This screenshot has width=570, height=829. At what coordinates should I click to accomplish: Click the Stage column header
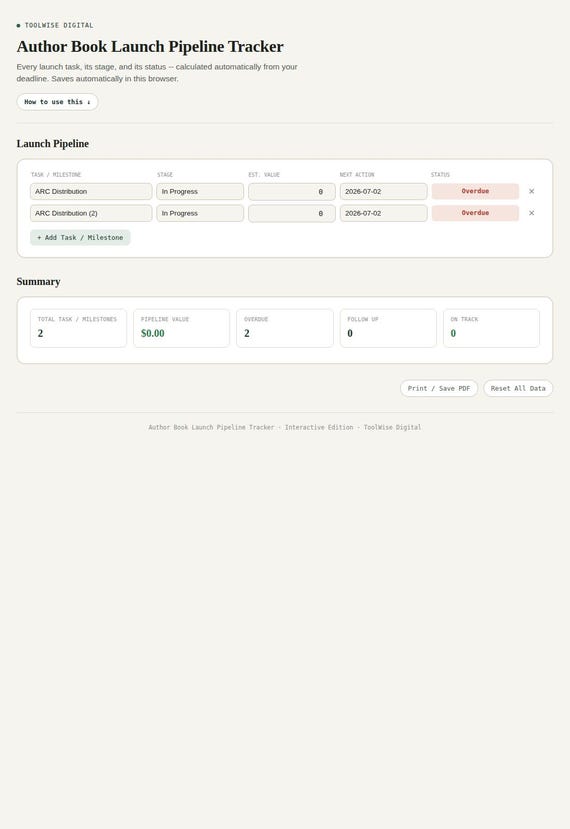pyautogui.click(x=165, y=174)
